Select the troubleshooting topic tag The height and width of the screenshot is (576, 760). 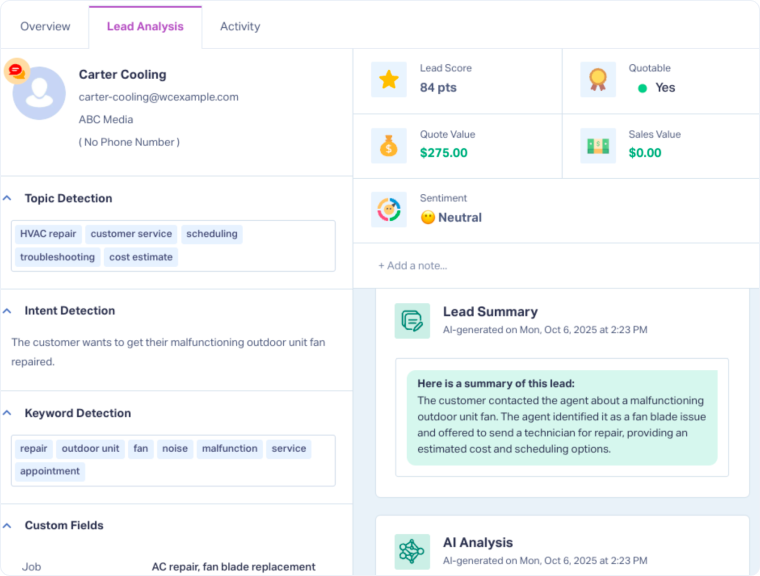click(57, 257)
